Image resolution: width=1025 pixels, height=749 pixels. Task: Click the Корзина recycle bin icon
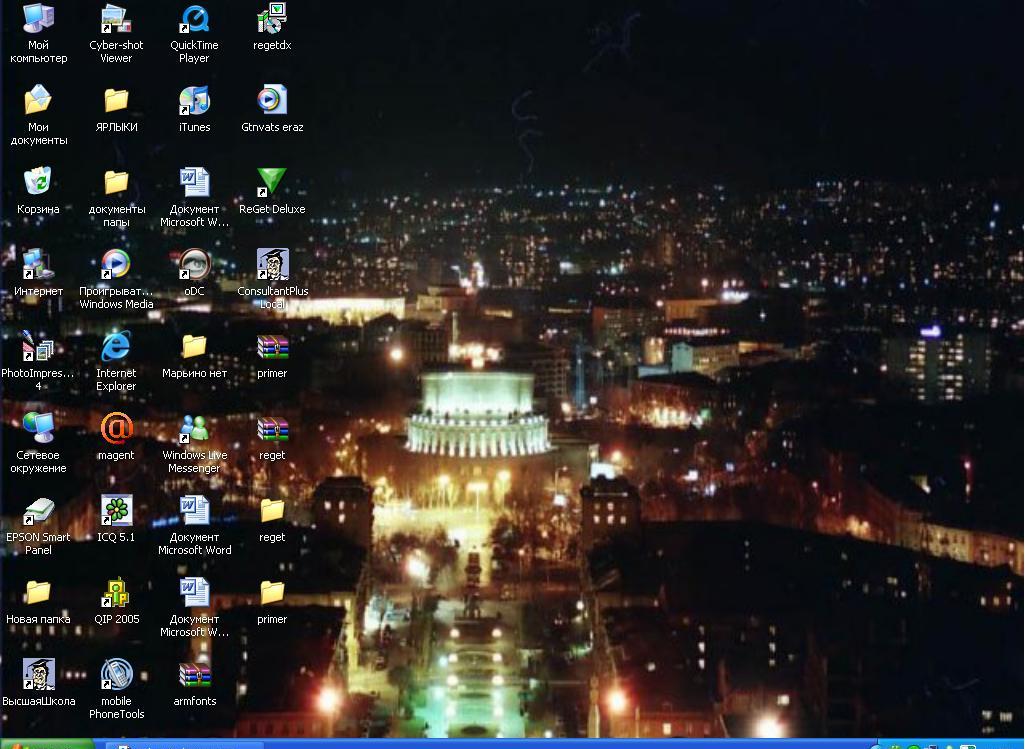(38, 183)
